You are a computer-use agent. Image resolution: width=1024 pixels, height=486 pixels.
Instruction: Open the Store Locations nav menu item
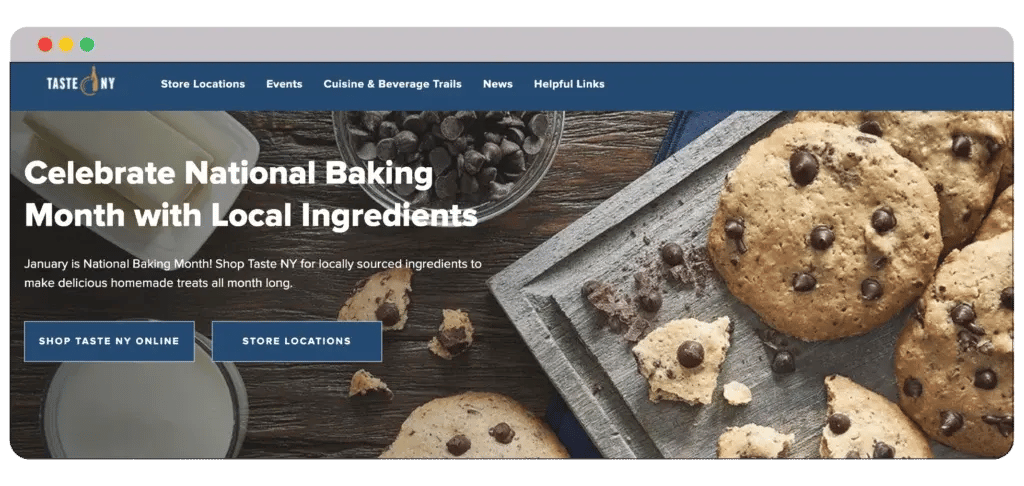click(x=202, y=84)
